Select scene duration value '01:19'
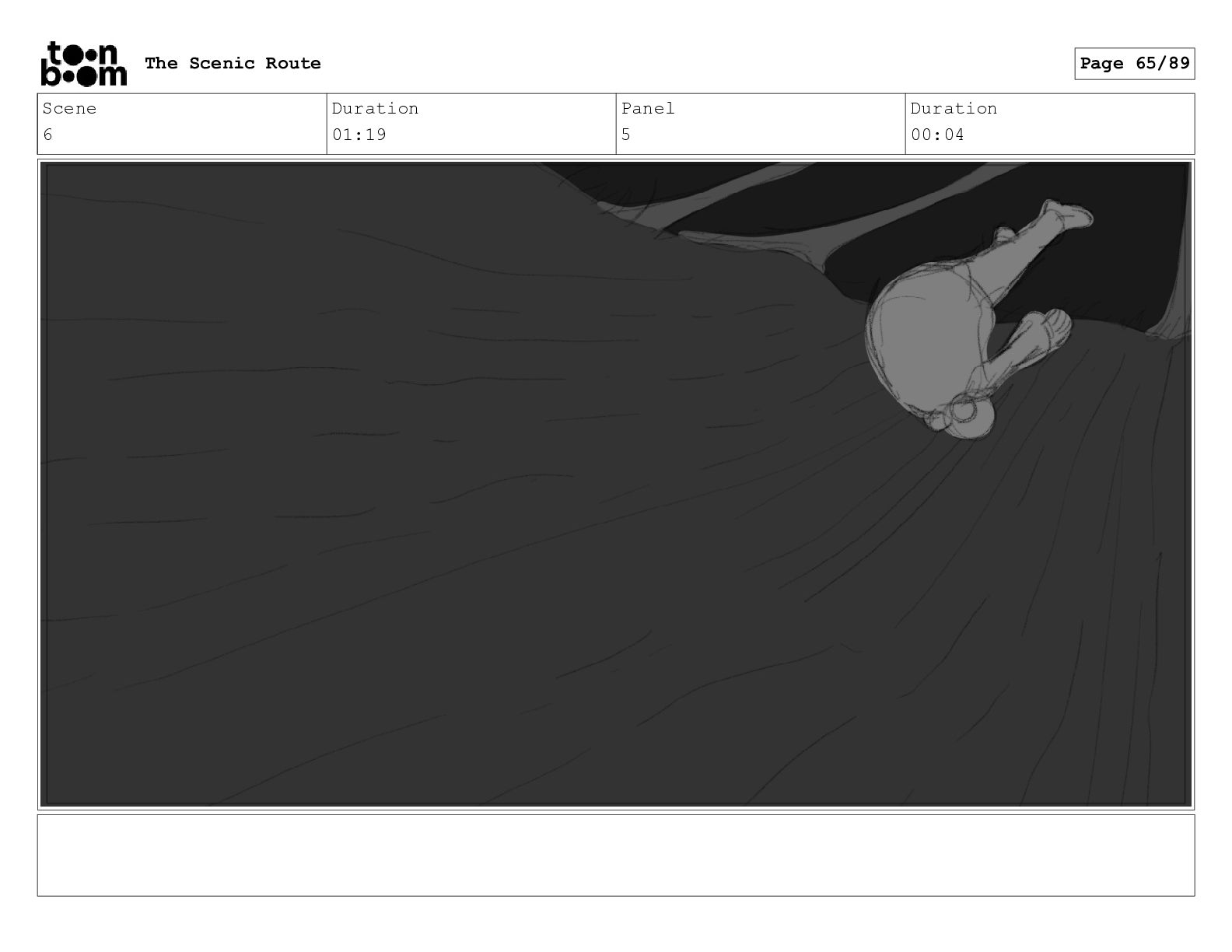 pyautogui.click(x=359, y=135)
